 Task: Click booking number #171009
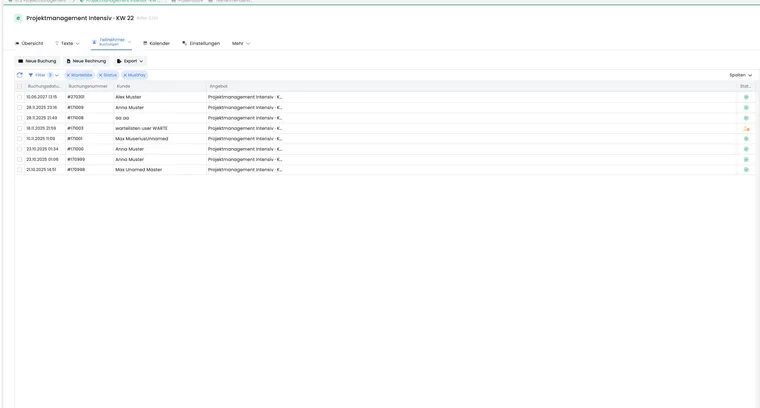(x=75, y=108)
